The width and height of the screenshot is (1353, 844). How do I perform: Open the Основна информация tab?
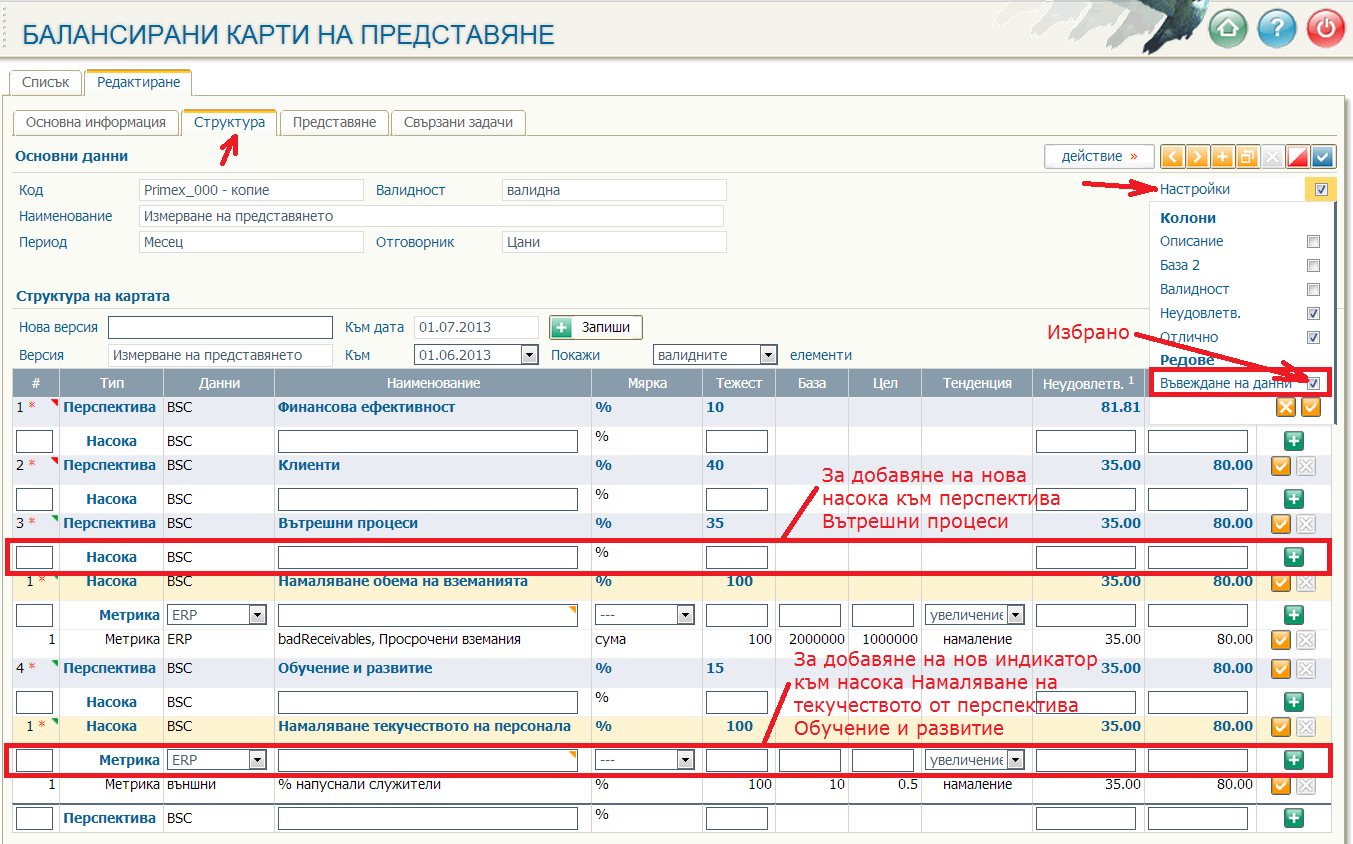(96, 122)
